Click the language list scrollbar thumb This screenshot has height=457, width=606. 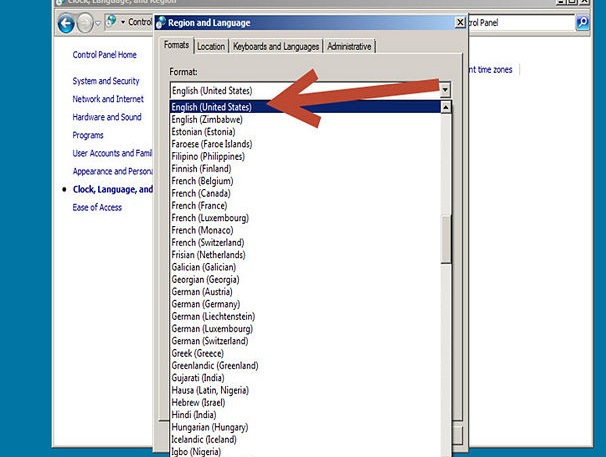click(x=446, y=239)
